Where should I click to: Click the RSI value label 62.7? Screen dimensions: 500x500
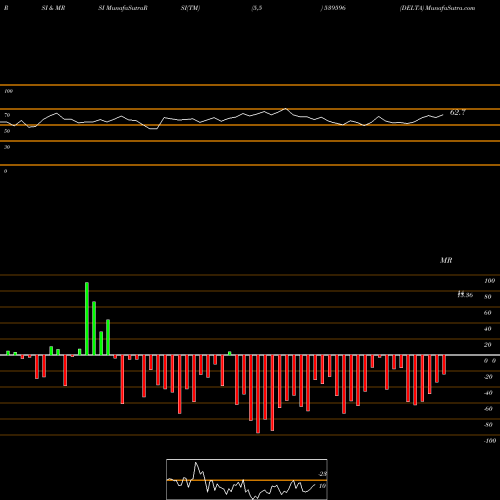pos(457,113)
